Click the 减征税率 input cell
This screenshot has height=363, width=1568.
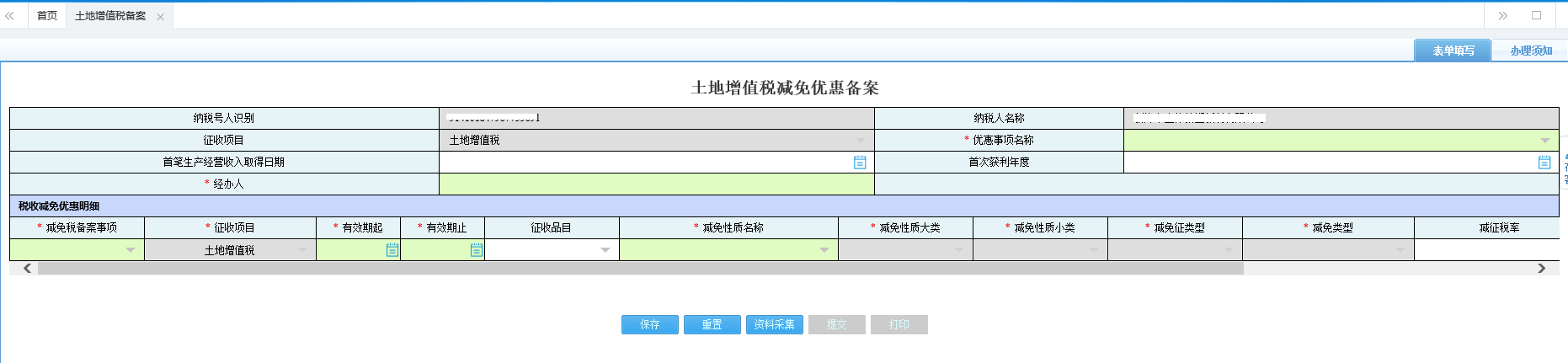[x=1487, y=250]
